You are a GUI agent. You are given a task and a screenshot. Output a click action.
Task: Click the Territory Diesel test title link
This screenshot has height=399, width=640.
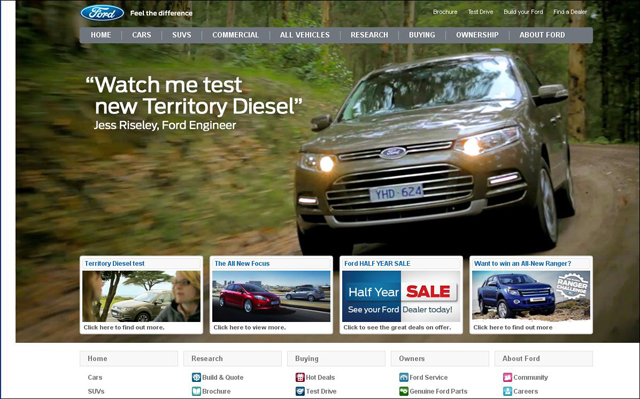pyautogui.click(x=115, y=264)
